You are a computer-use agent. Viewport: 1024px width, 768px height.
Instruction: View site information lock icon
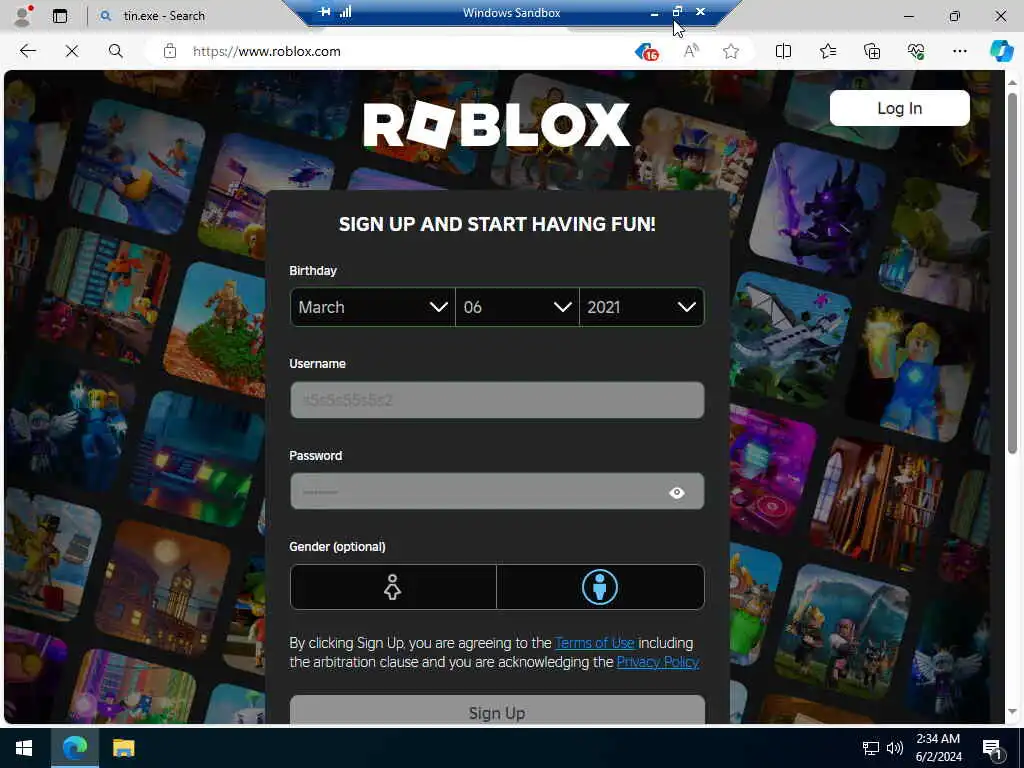(170, 51)
